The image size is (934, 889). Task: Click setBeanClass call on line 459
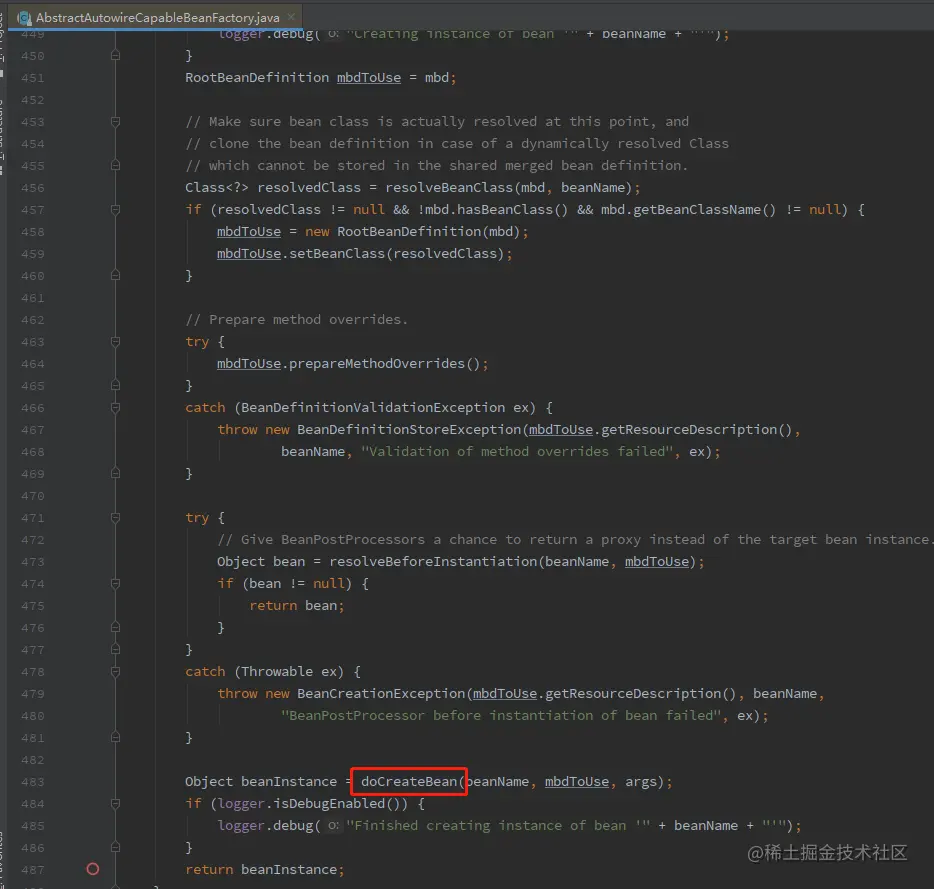pyautogui.click(x=337, y=254)
